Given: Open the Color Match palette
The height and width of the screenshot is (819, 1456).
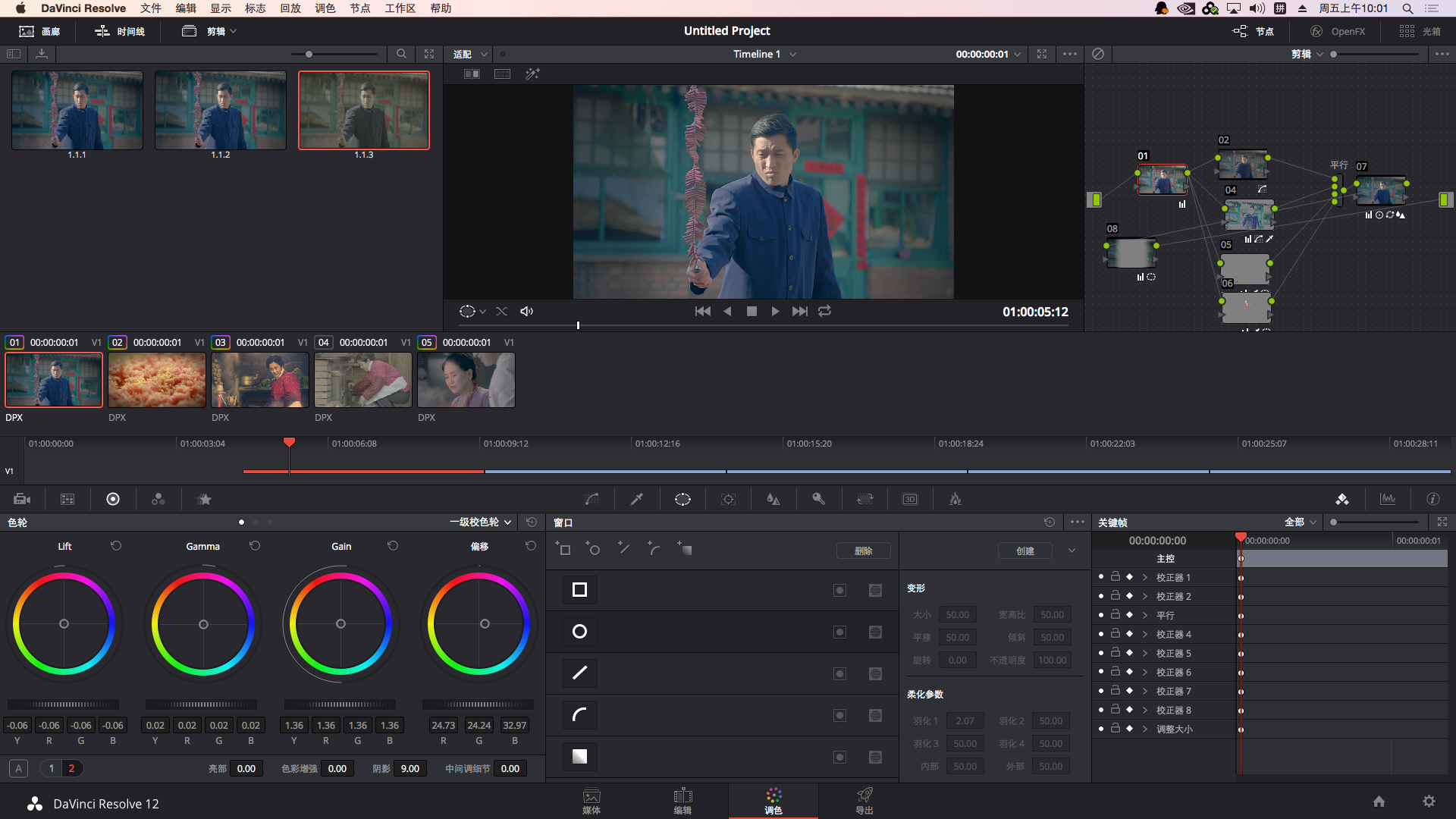Looking at the screenshot, I should (67, 499).
